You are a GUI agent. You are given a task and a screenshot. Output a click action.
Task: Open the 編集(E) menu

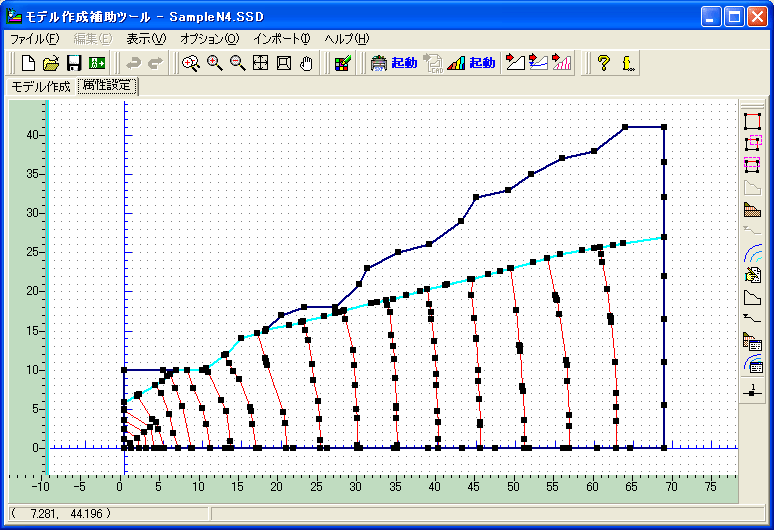pyautogui.click(x=93, y=38)
